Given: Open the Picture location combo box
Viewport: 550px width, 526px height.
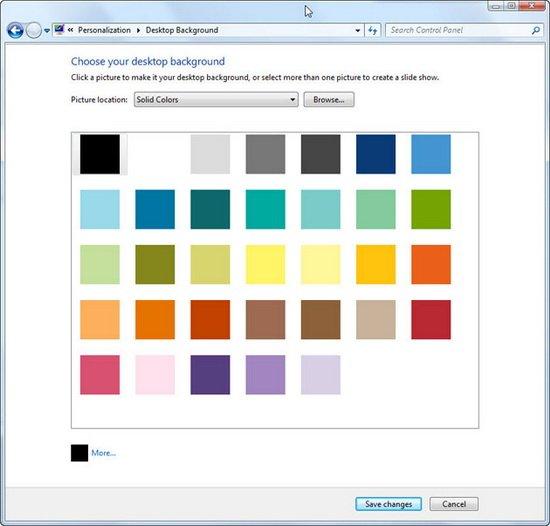Looking at the screenshot, I should click(x=216, y=100).
